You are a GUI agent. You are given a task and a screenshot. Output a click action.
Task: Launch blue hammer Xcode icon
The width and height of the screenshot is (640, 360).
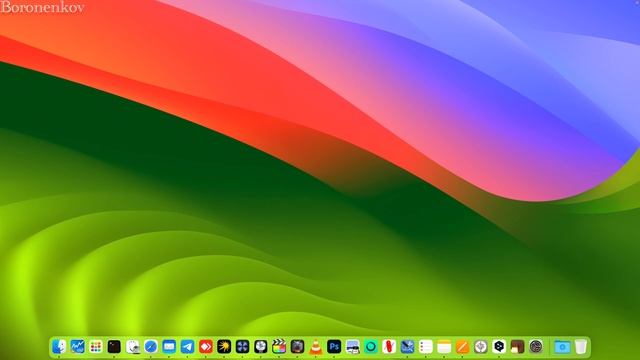(407, 347)
